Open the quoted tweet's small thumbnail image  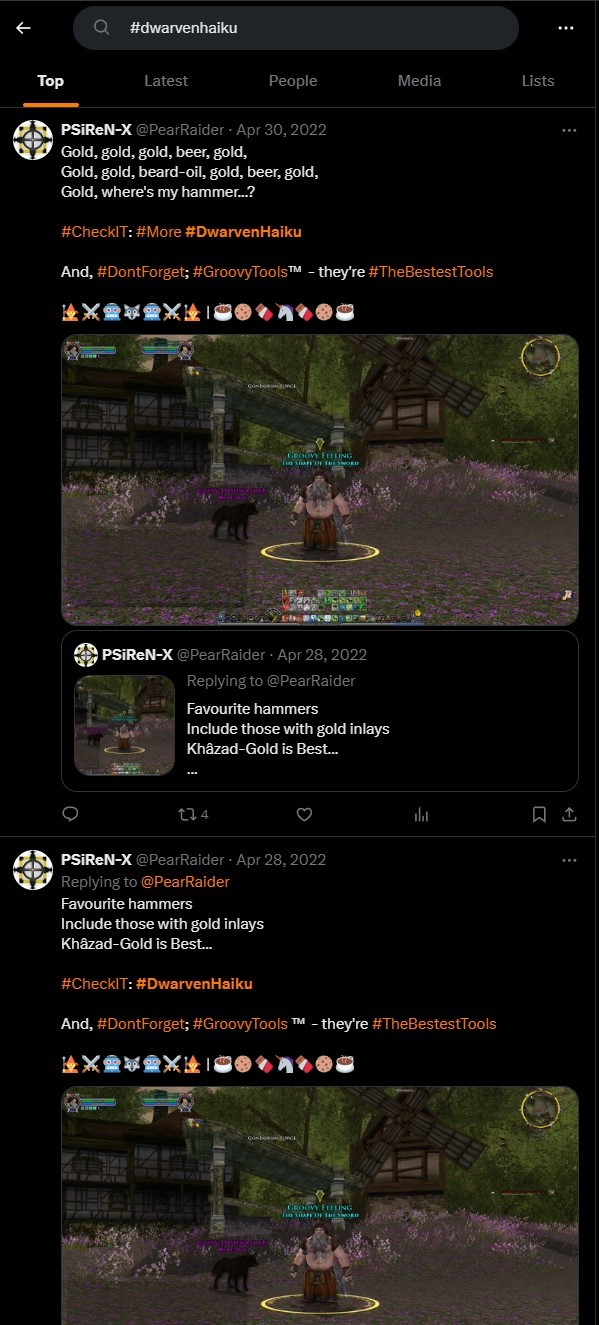(x=125, y=725)
